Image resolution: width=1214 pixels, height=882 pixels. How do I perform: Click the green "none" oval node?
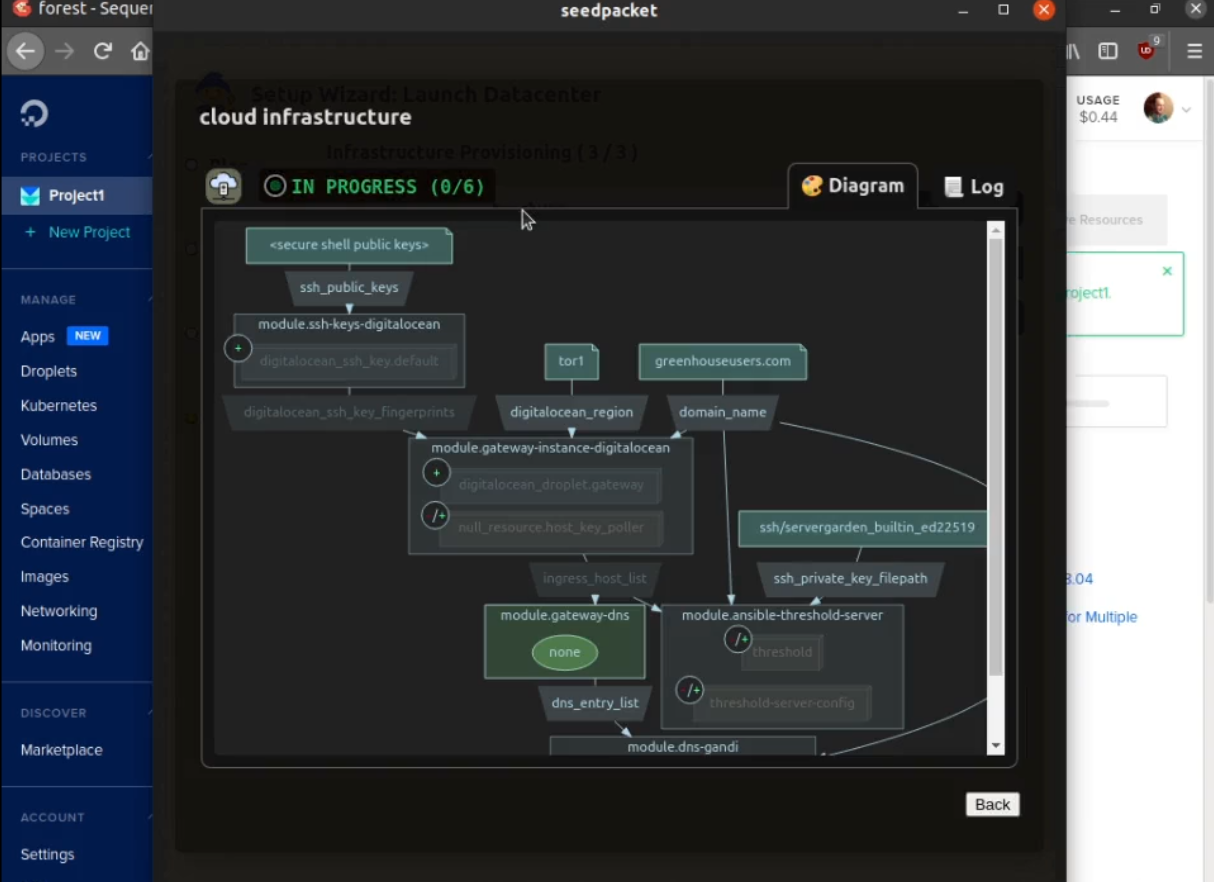click(565, 652)
